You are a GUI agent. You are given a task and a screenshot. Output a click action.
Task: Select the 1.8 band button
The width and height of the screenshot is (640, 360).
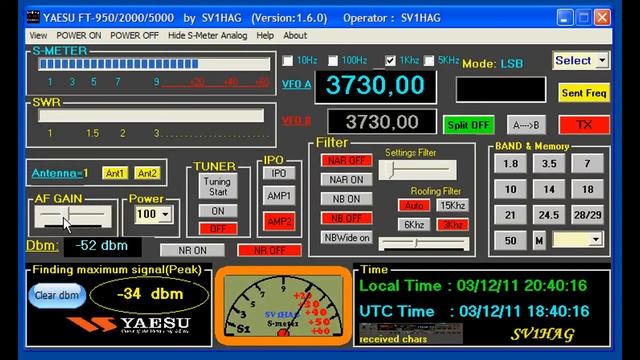[510, 164]
